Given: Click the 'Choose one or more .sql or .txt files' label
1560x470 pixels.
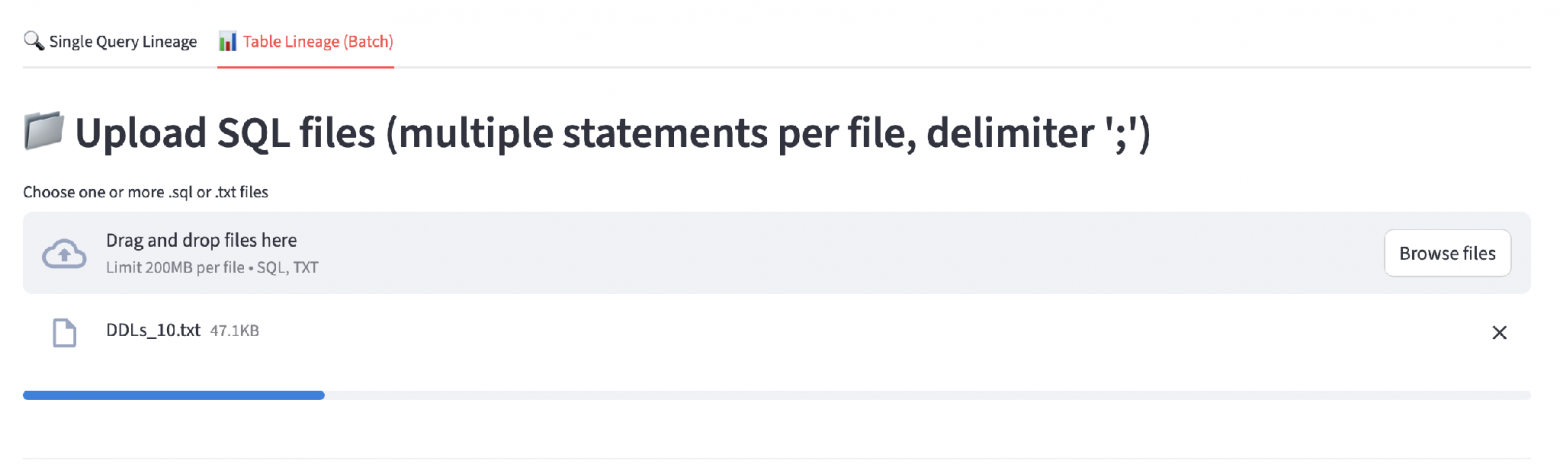Looking at the screenshot, I should [x=146, y=191].
